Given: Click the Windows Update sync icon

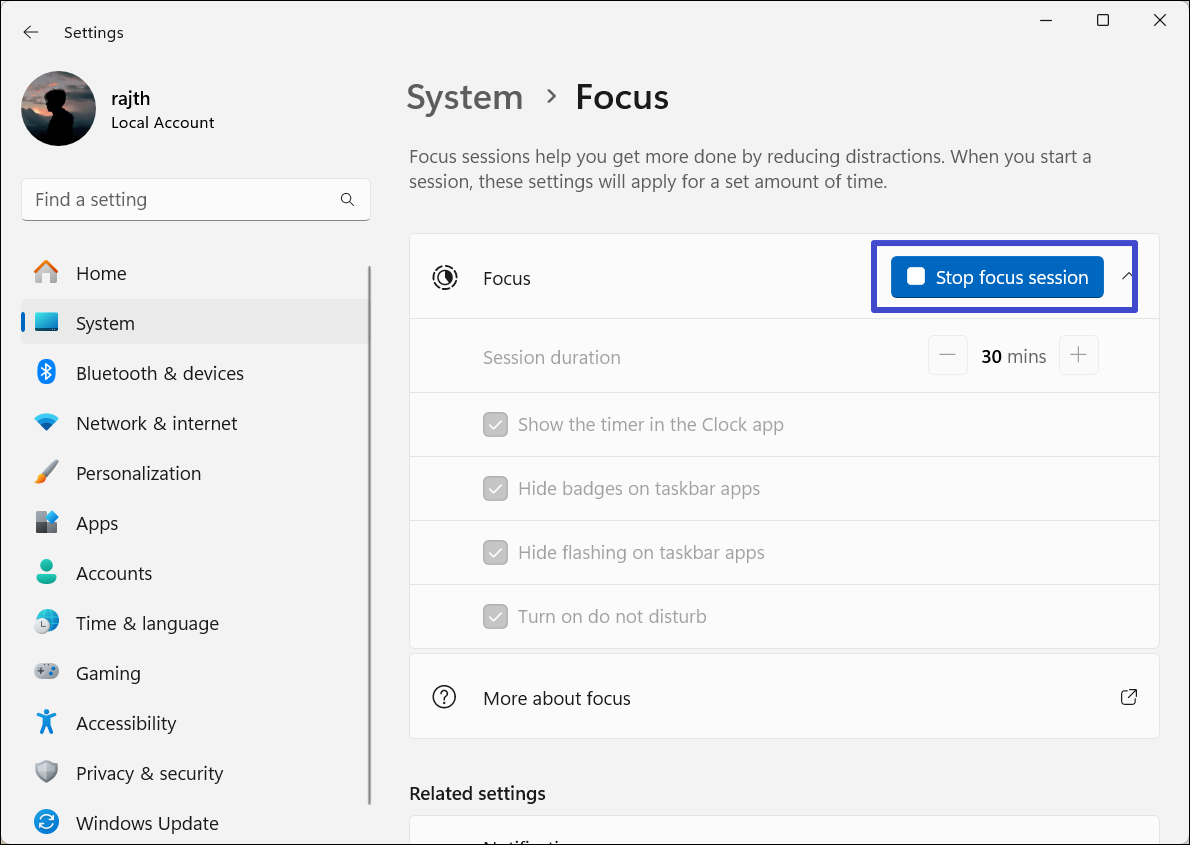Looking at the screenshot, I should [47, 823].
